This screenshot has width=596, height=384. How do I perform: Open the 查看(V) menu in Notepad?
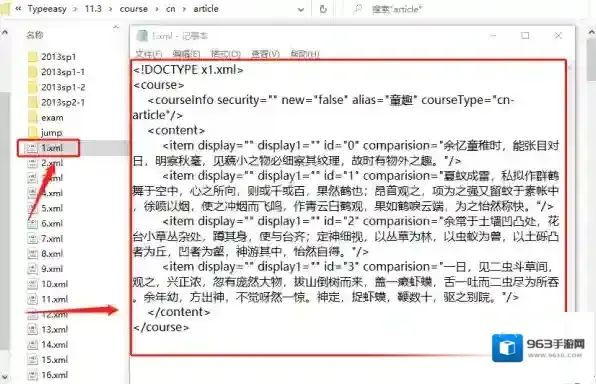coord(265,54)
